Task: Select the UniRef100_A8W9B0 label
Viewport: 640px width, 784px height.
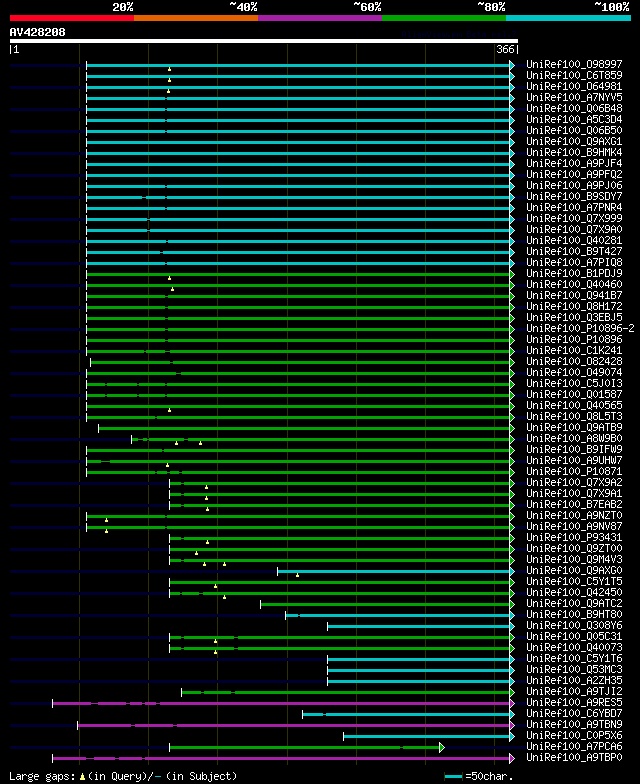Action: (574, 438)
